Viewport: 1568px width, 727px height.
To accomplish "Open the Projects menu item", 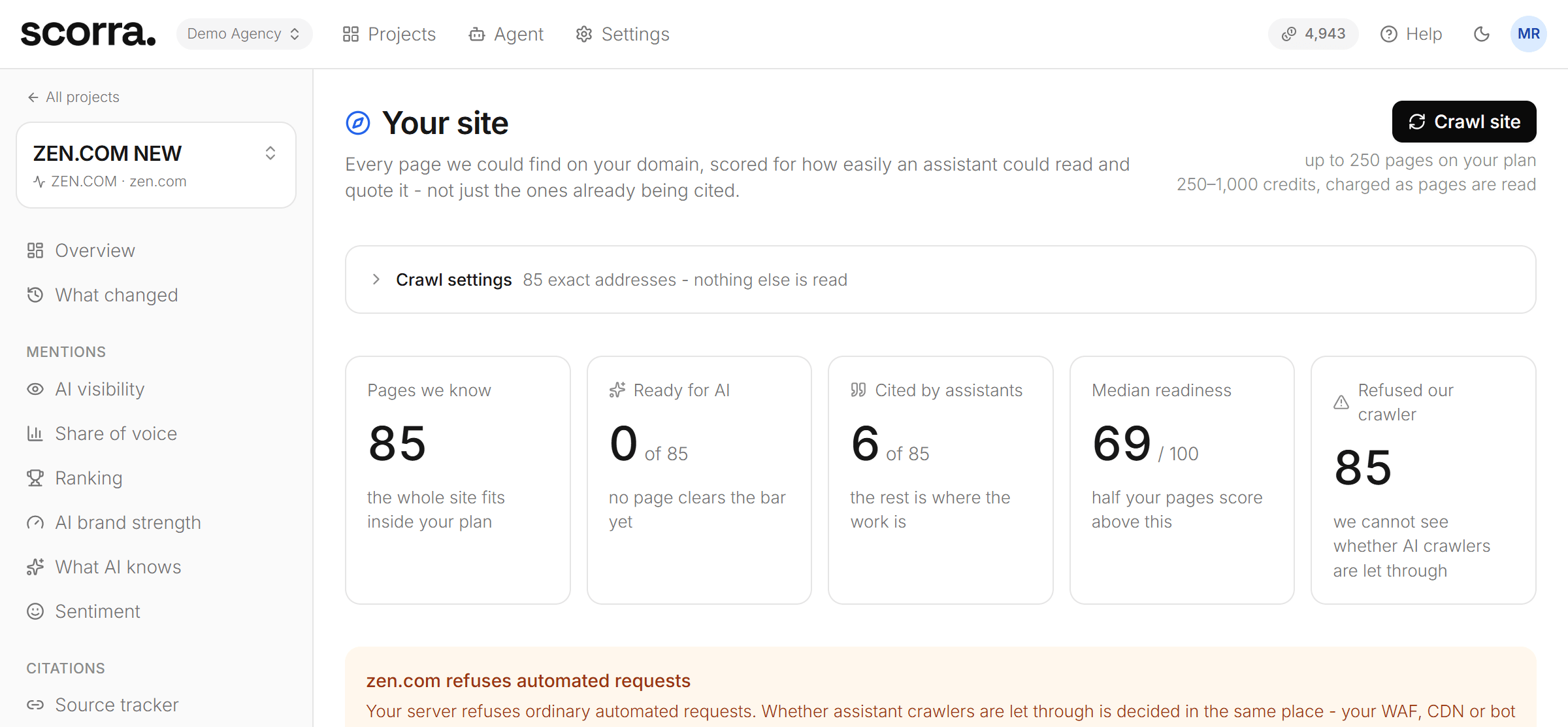I will 389,34.
